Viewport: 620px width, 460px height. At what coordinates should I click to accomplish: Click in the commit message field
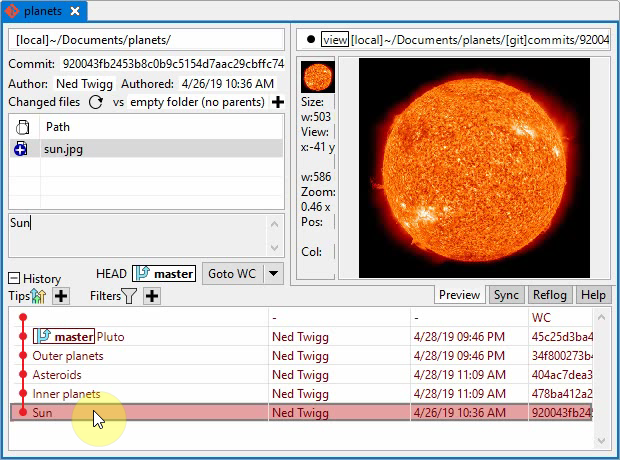pos(140,235)
